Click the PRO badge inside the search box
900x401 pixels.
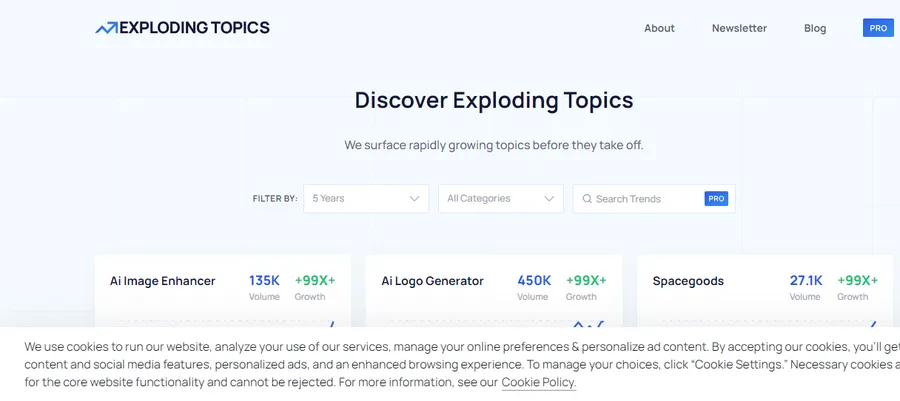(x=716, y=199)
